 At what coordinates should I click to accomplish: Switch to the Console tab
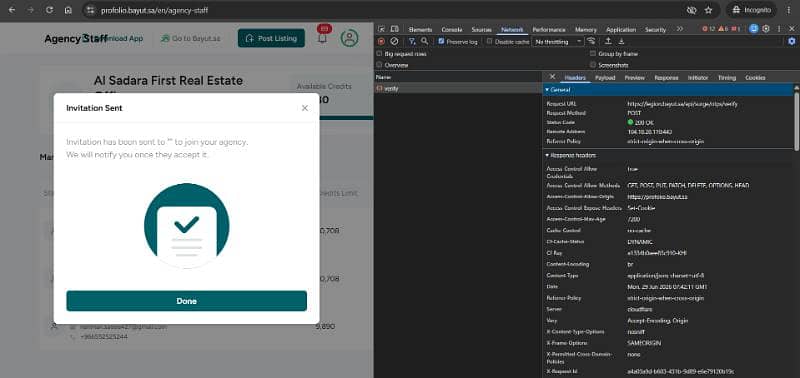(452, 30)
